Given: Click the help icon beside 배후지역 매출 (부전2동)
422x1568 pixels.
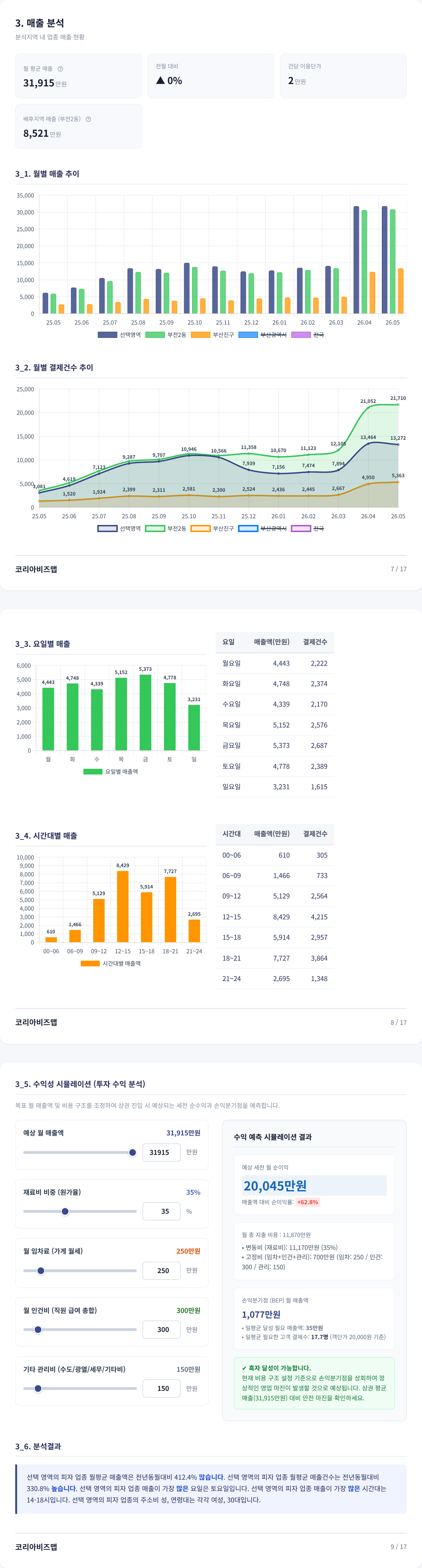Looking at the screenshot, I should click(88, 119).
